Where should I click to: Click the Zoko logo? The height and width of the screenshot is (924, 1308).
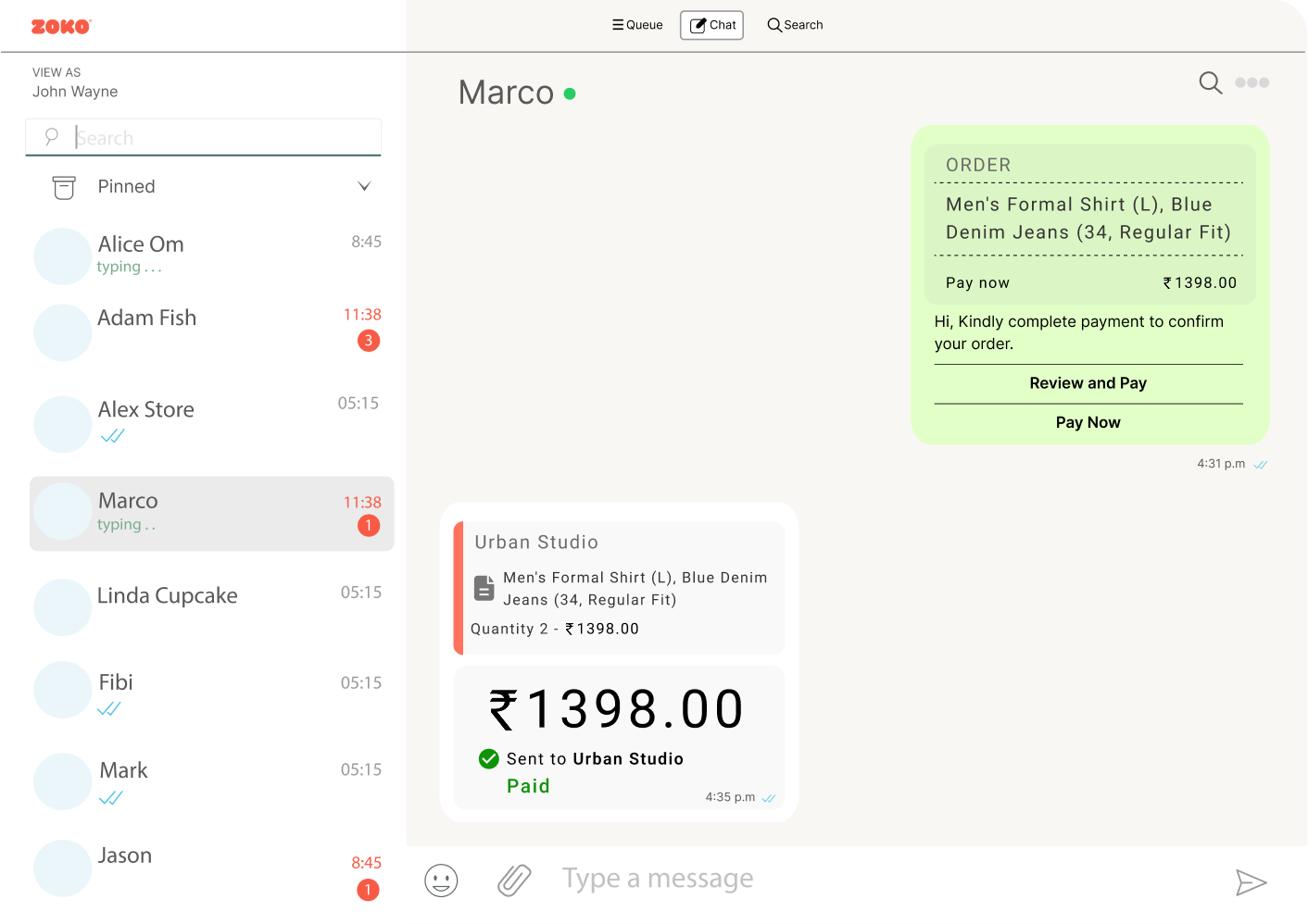click(x=61, y=27)
